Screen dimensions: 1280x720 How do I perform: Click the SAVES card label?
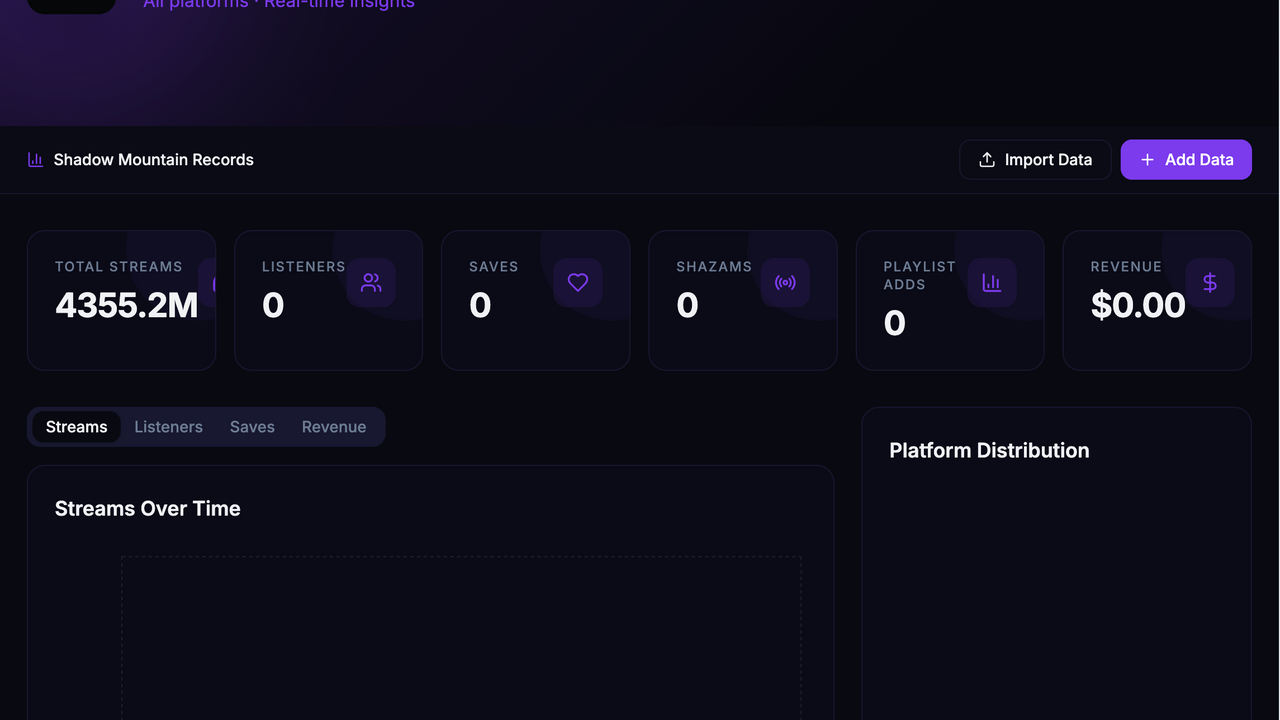pyautogui.click(x=494, y=267)
